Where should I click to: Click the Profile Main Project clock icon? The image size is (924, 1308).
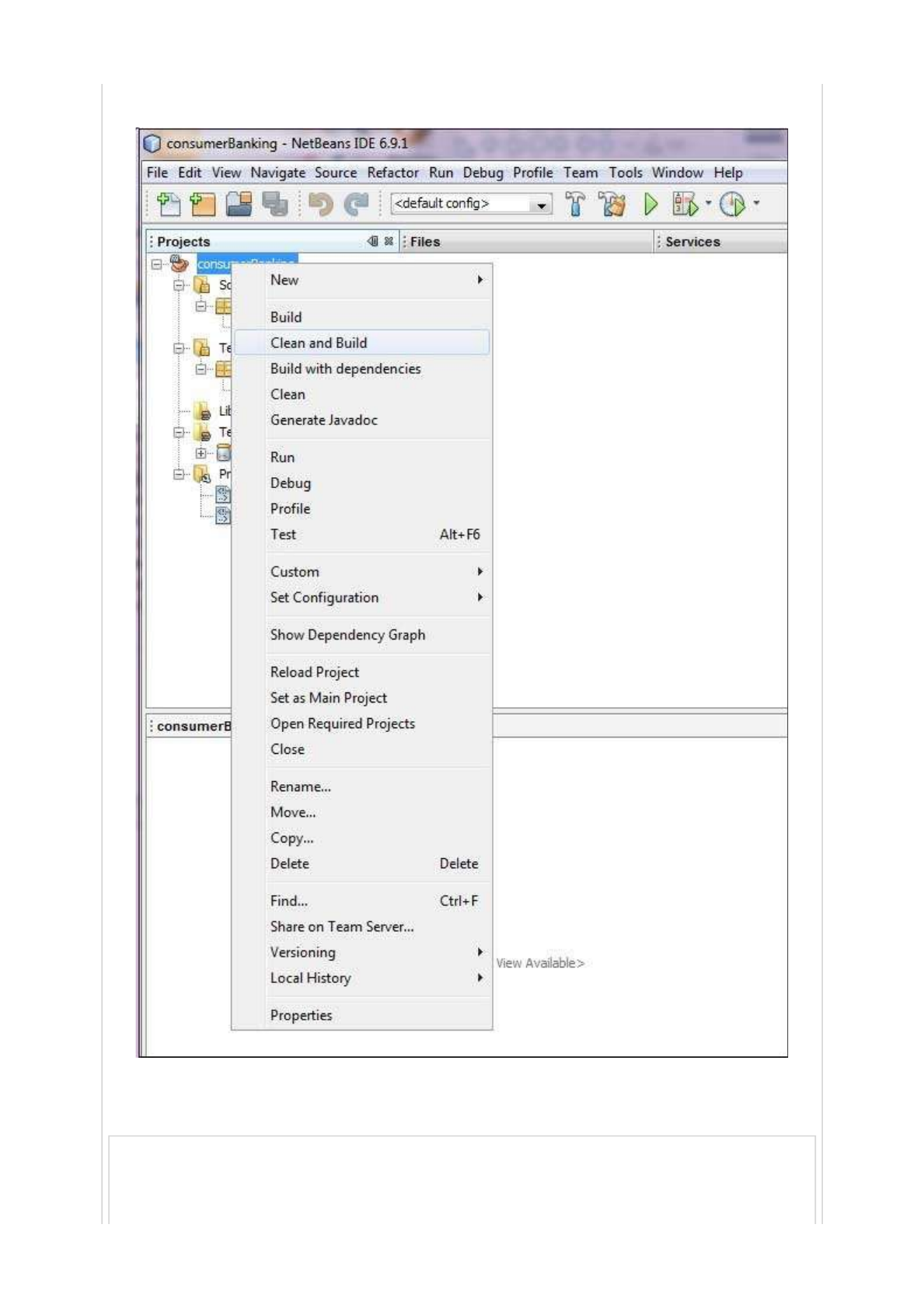(x=732, y=204)
